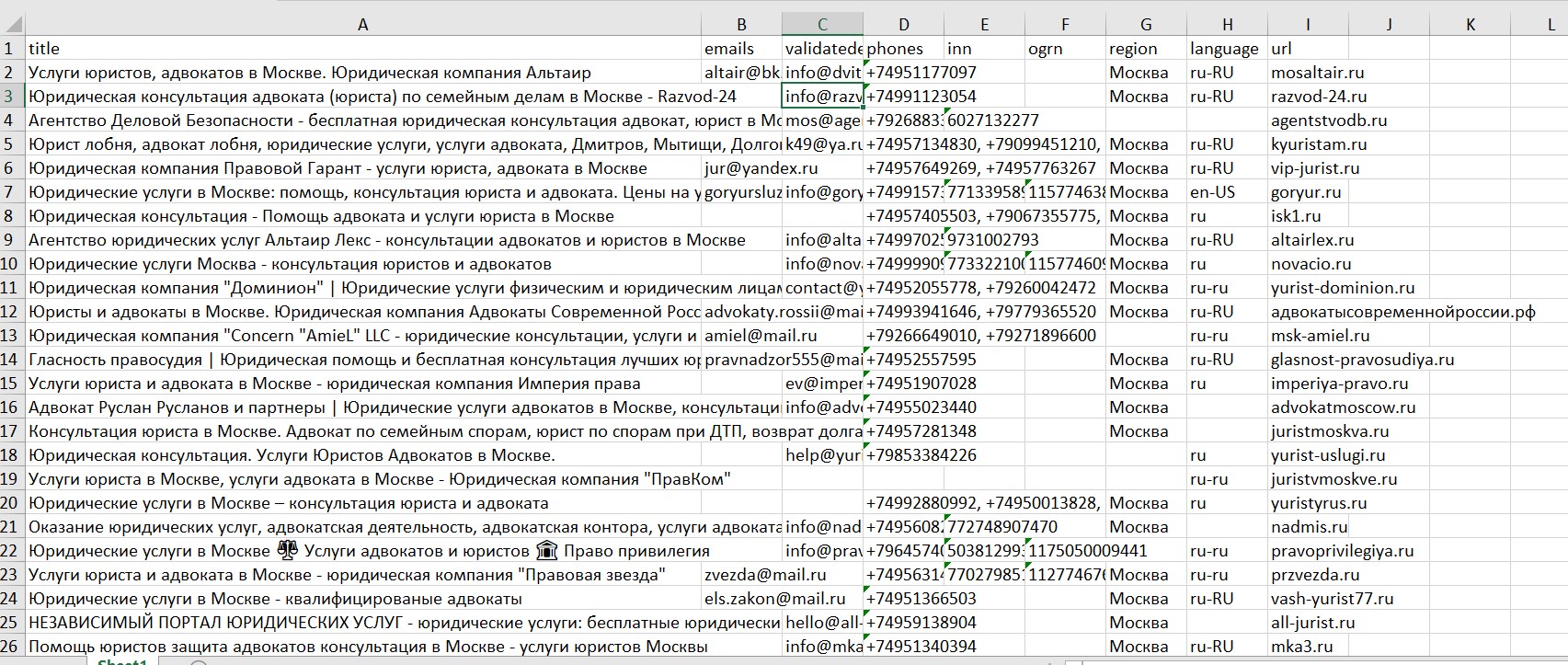Select the en-US language cell
This screenshot has height=665, width=1568.
1227,192
